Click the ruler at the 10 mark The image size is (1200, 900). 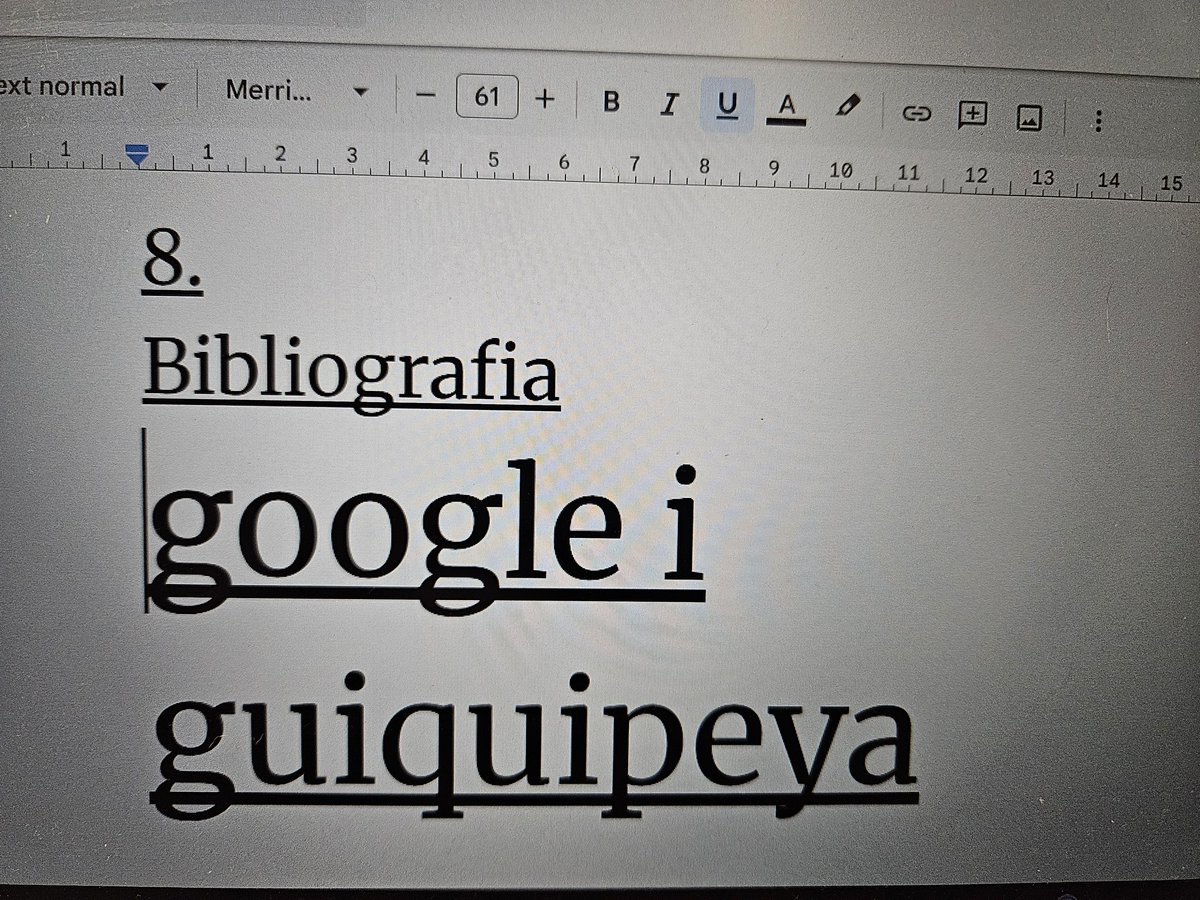pos(840,170)
